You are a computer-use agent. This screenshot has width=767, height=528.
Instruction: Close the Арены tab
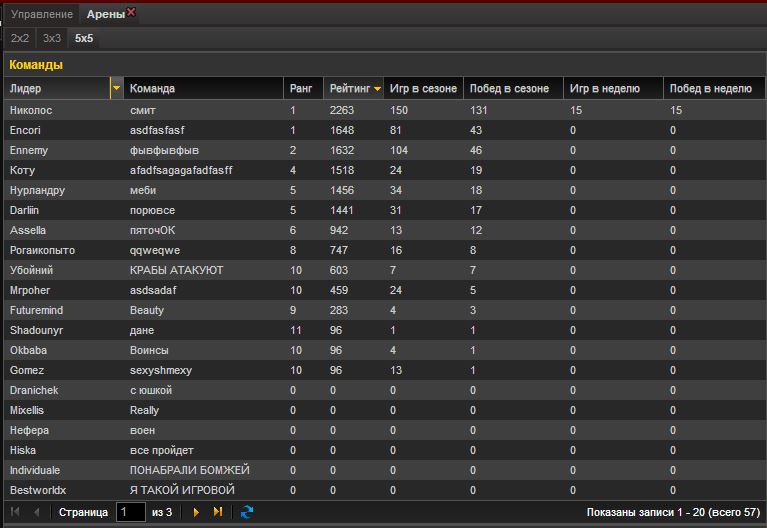[131, 13]
